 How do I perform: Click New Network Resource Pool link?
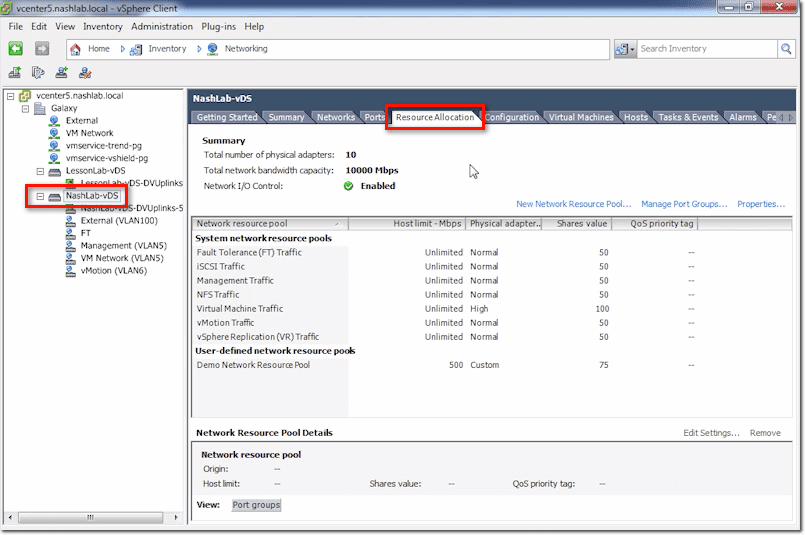point(573,204)
